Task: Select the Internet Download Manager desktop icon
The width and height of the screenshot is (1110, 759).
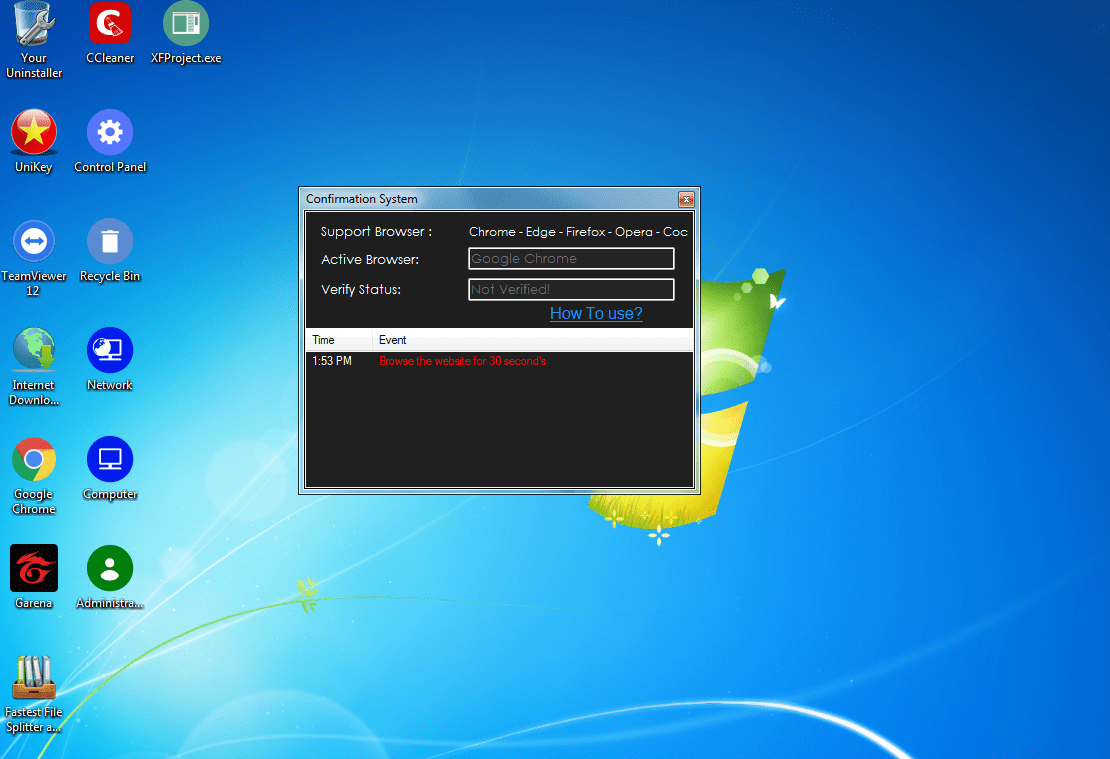Action: (x=33, y=367)
